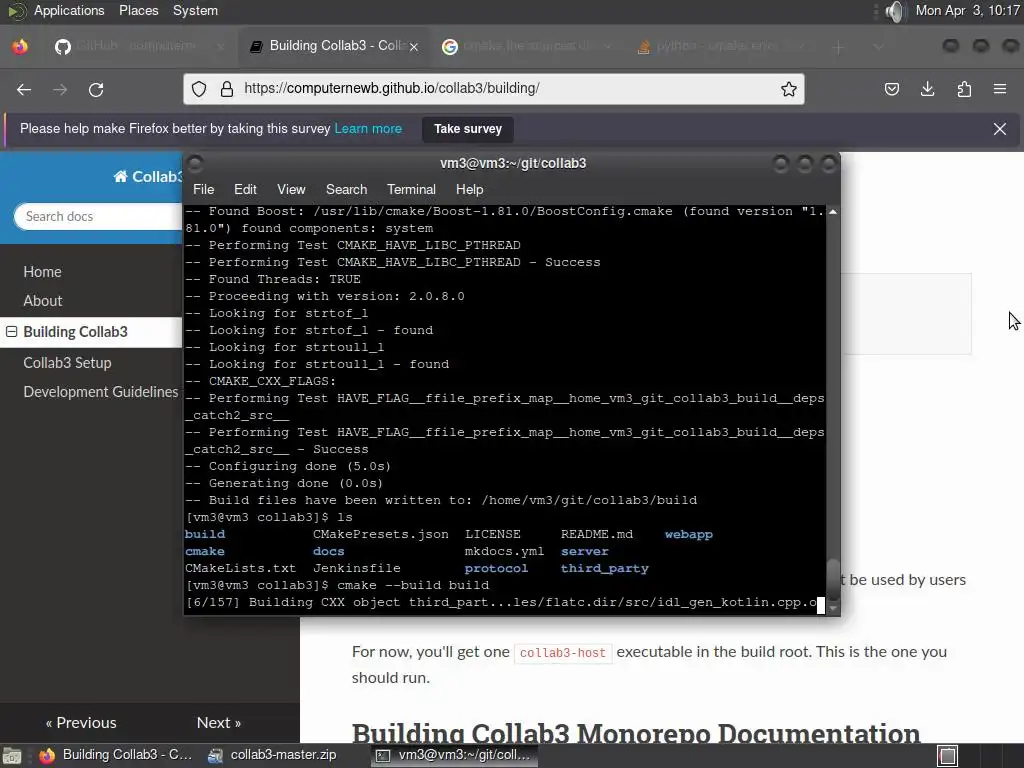Open Firefox downloads panel
1024x768 pixels.
927,89
